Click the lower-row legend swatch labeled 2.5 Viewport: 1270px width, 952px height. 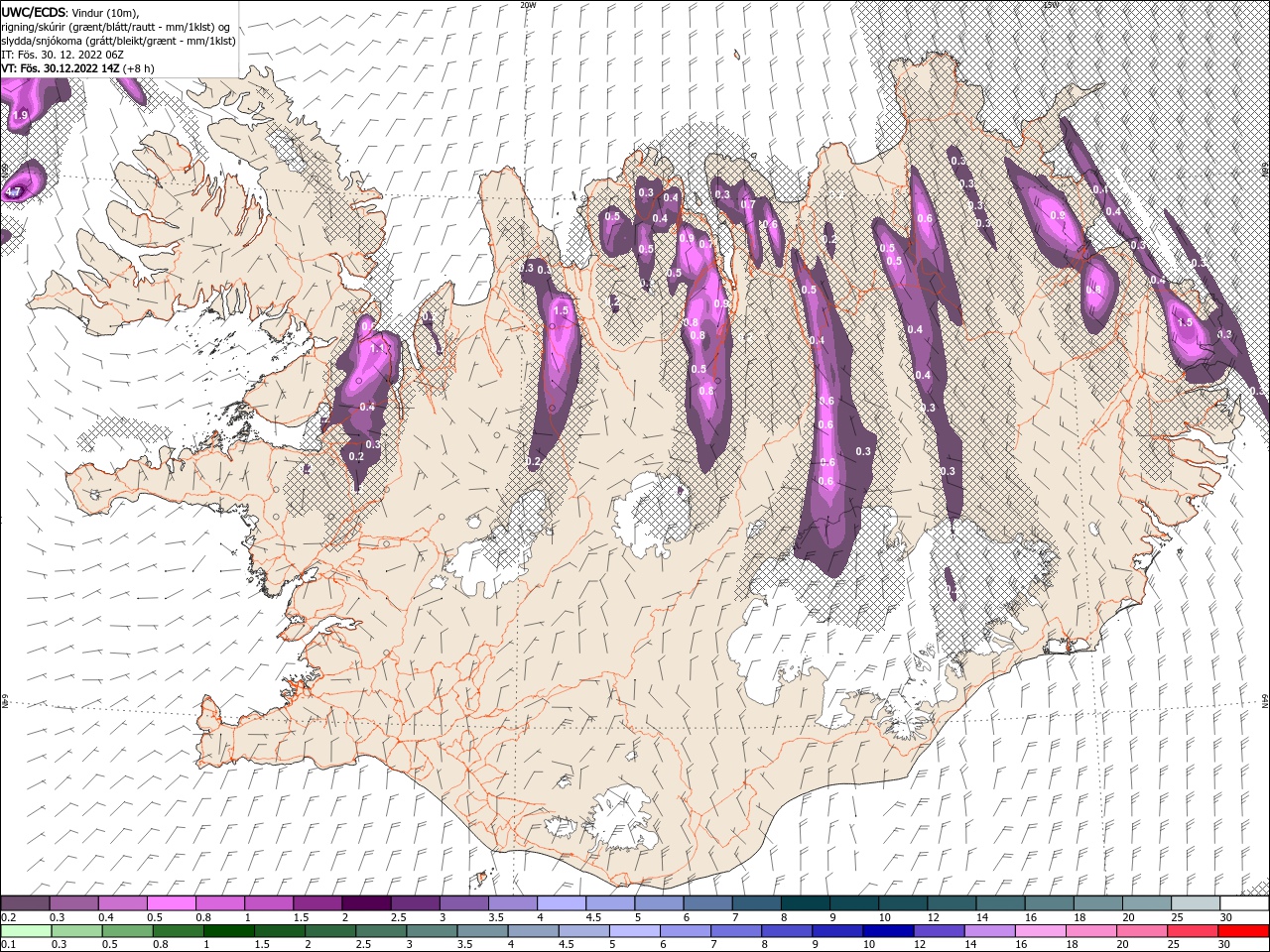point(380,931)
